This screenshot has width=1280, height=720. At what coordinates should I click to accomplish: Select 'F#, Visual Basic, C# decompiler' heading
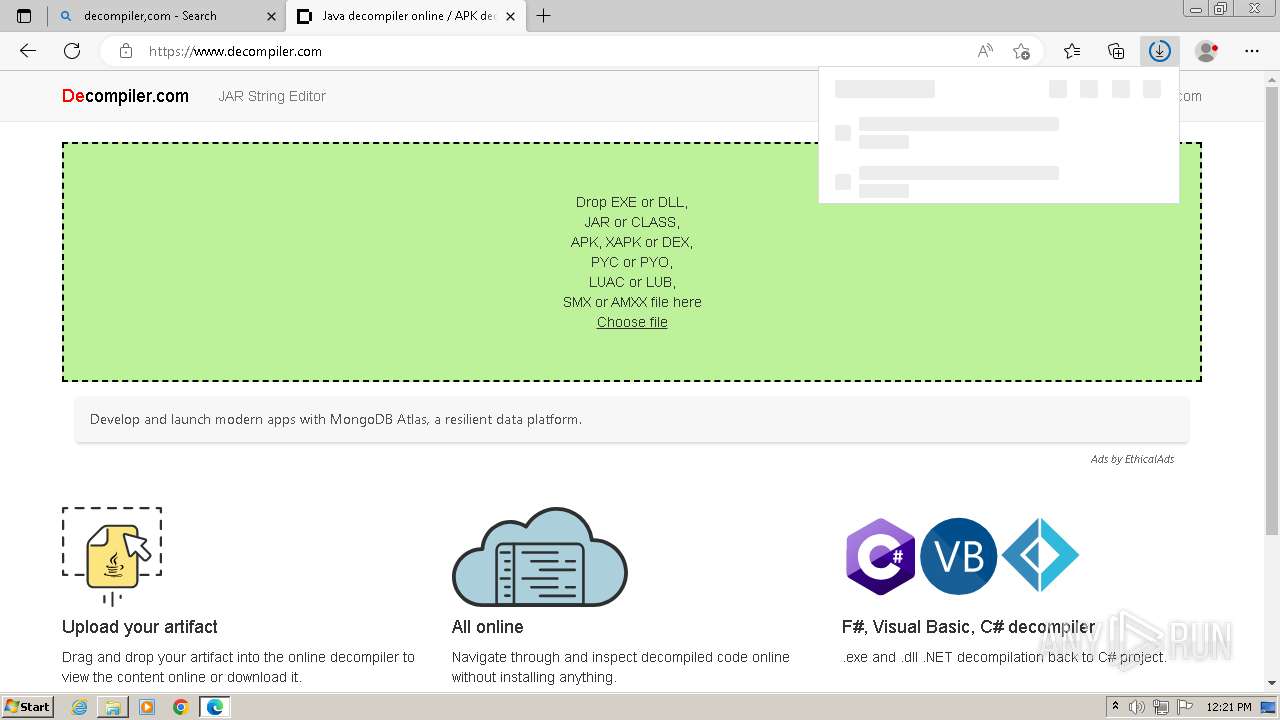pos(969,627)
